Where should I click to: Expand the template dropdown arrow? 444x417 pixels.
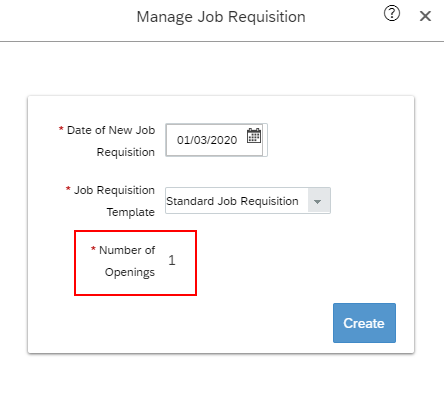pos(318,201)
